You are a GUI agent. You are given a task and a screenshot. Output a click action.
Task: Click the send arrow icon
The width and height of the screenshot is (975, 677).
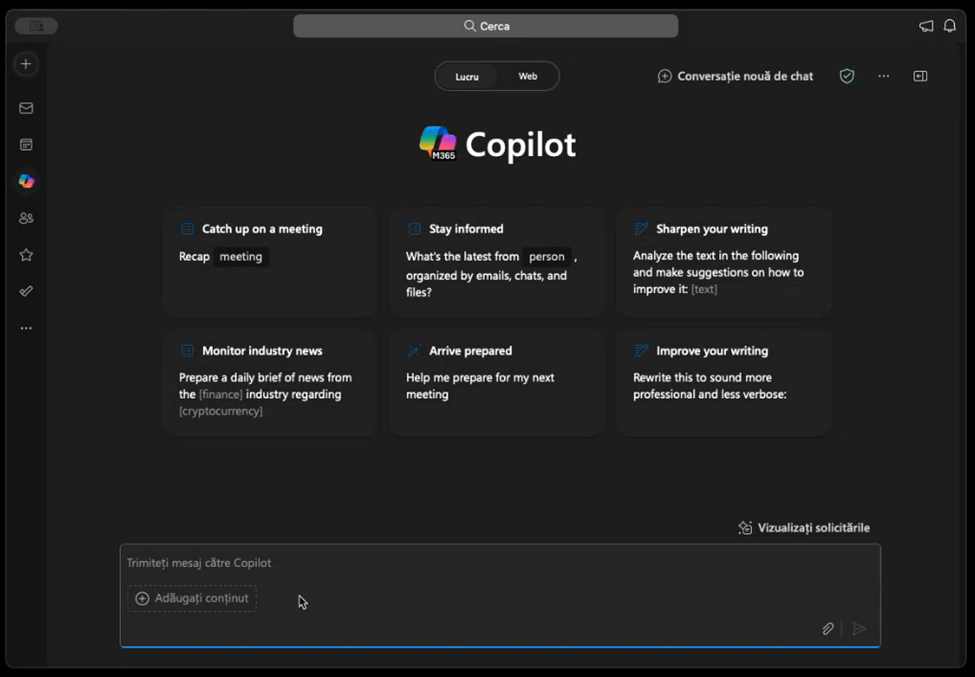[859, 629]
